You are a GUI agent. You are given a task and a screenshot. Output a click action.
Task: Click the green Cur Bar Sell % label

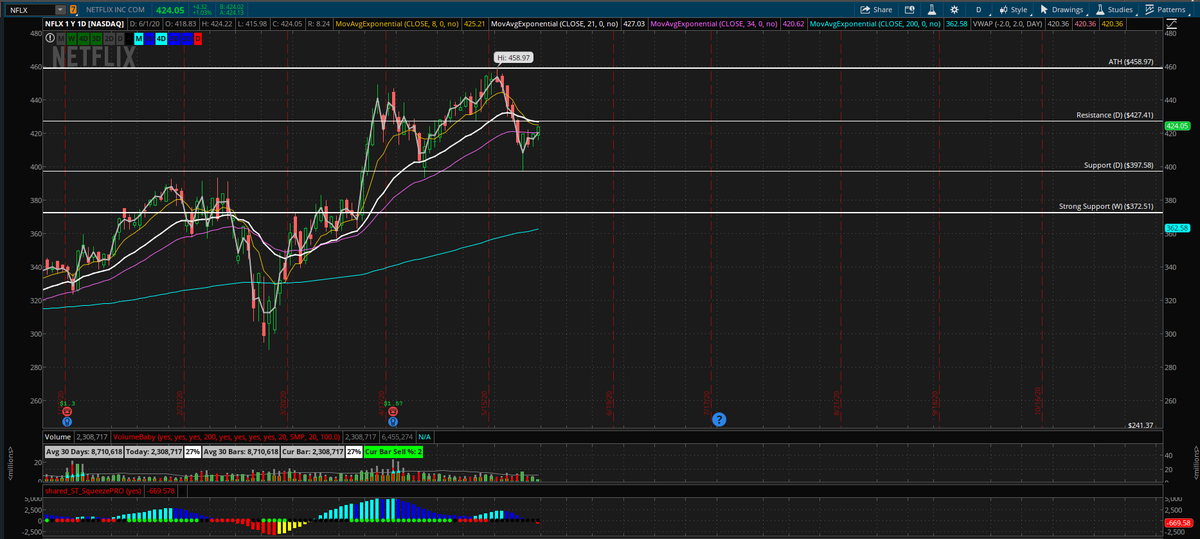394,452
